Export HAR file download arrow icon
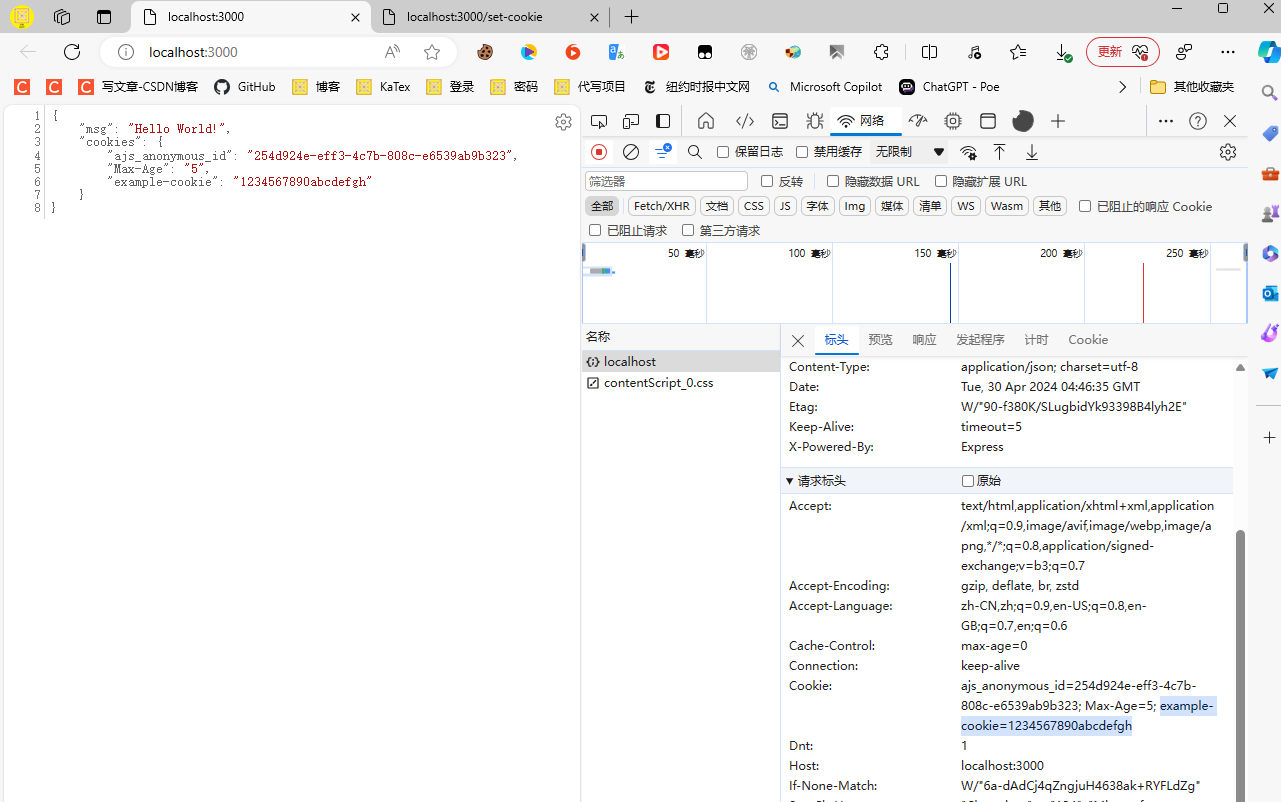 tap(1032, 152)
